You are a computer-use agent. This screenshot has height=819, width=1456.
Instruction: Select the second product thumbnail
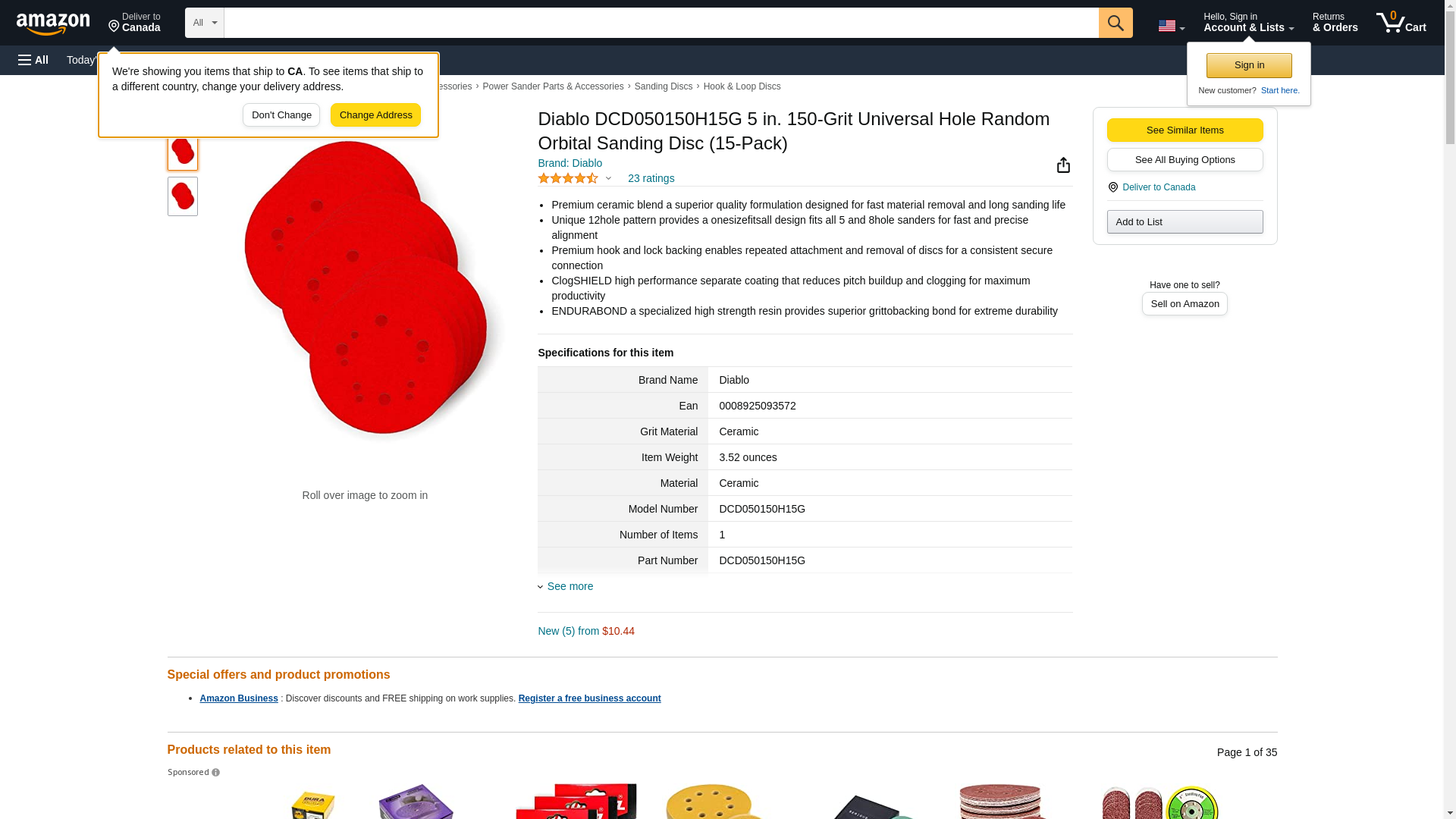(182, 196)
